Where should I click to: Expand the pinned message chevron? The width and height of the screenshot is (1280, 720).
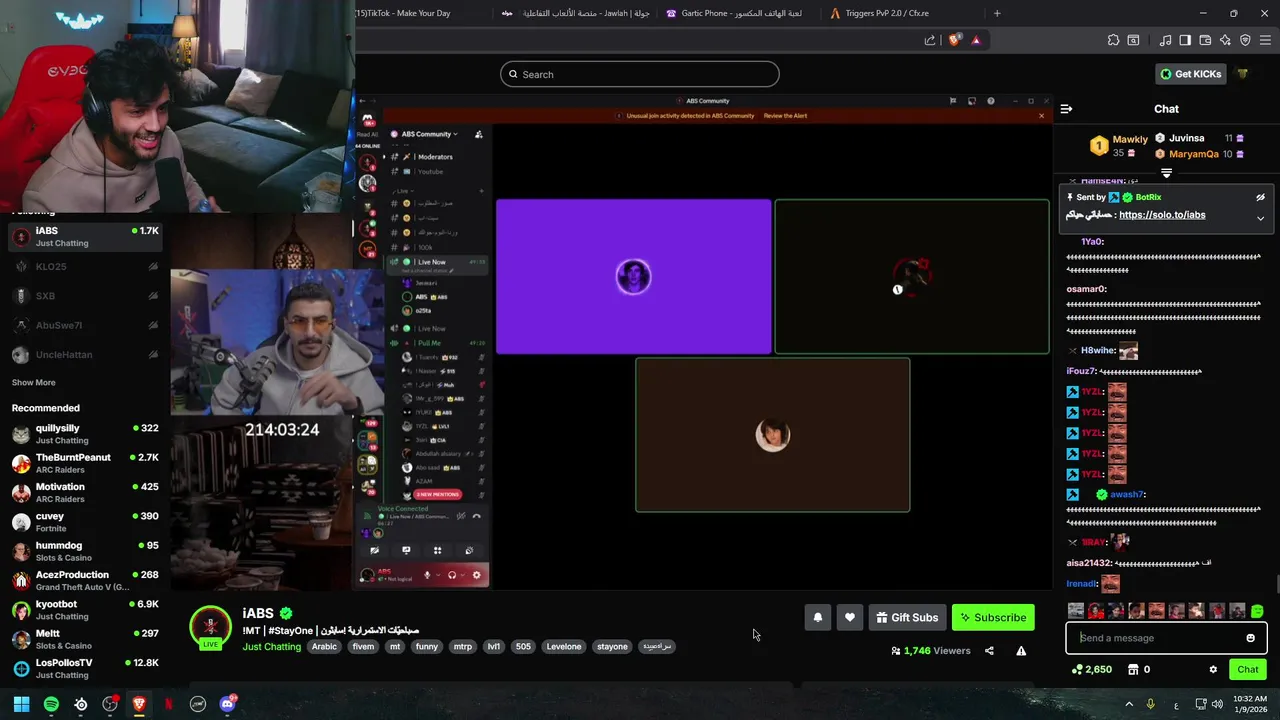[x=1260, y=217]
